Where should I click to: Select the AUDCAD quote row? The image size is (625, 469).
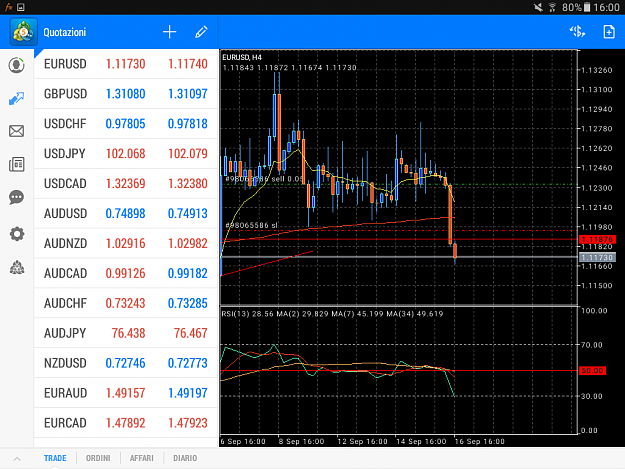126,273
